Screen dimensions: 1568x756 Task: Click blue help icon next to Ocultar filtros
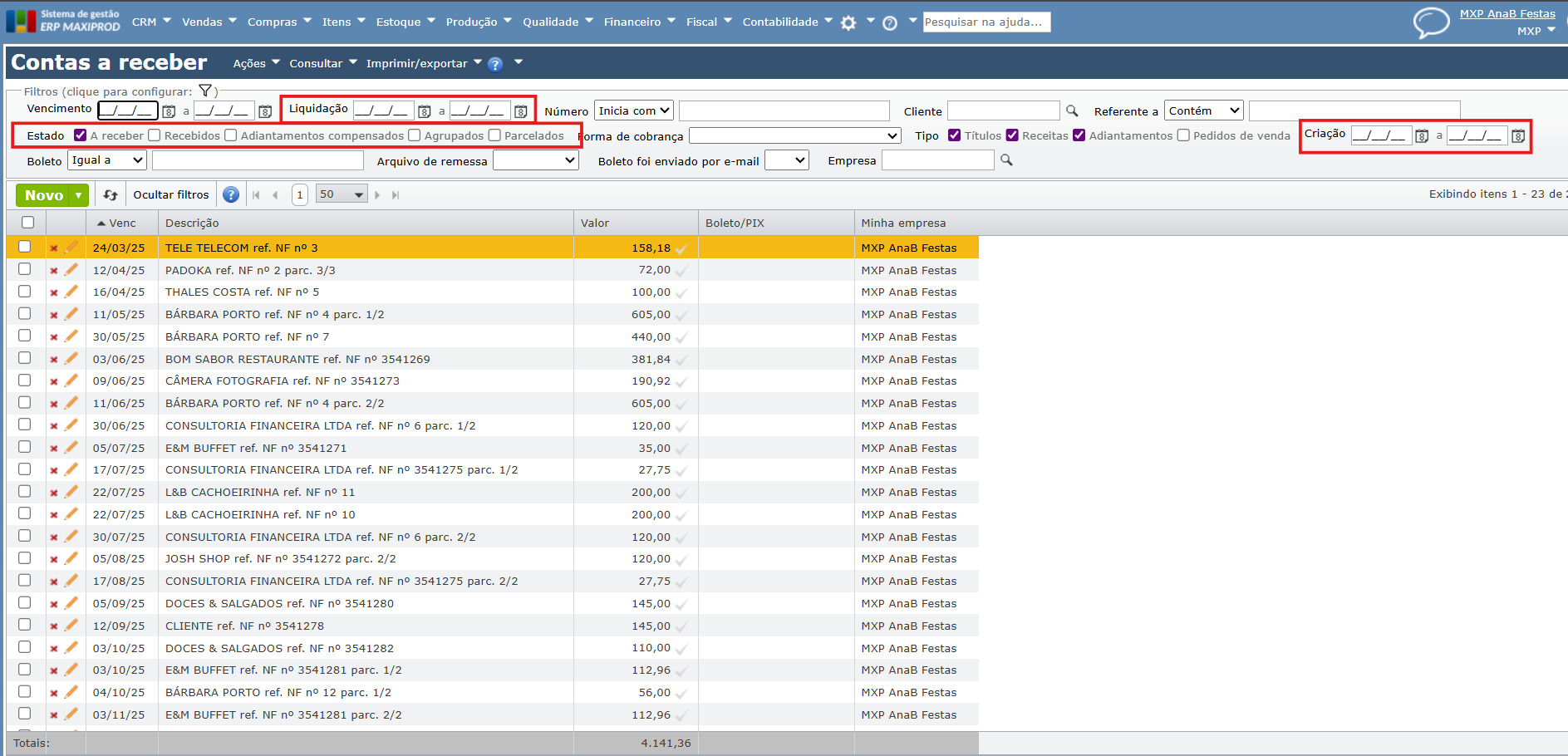231,195
